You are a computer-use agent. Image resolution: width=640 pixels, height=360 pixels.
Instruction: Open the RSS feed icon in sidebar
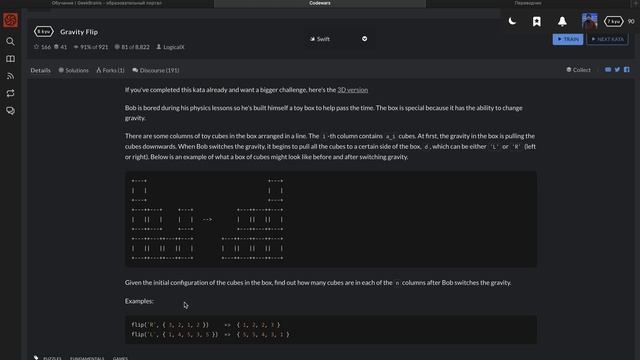coord(10,76)
